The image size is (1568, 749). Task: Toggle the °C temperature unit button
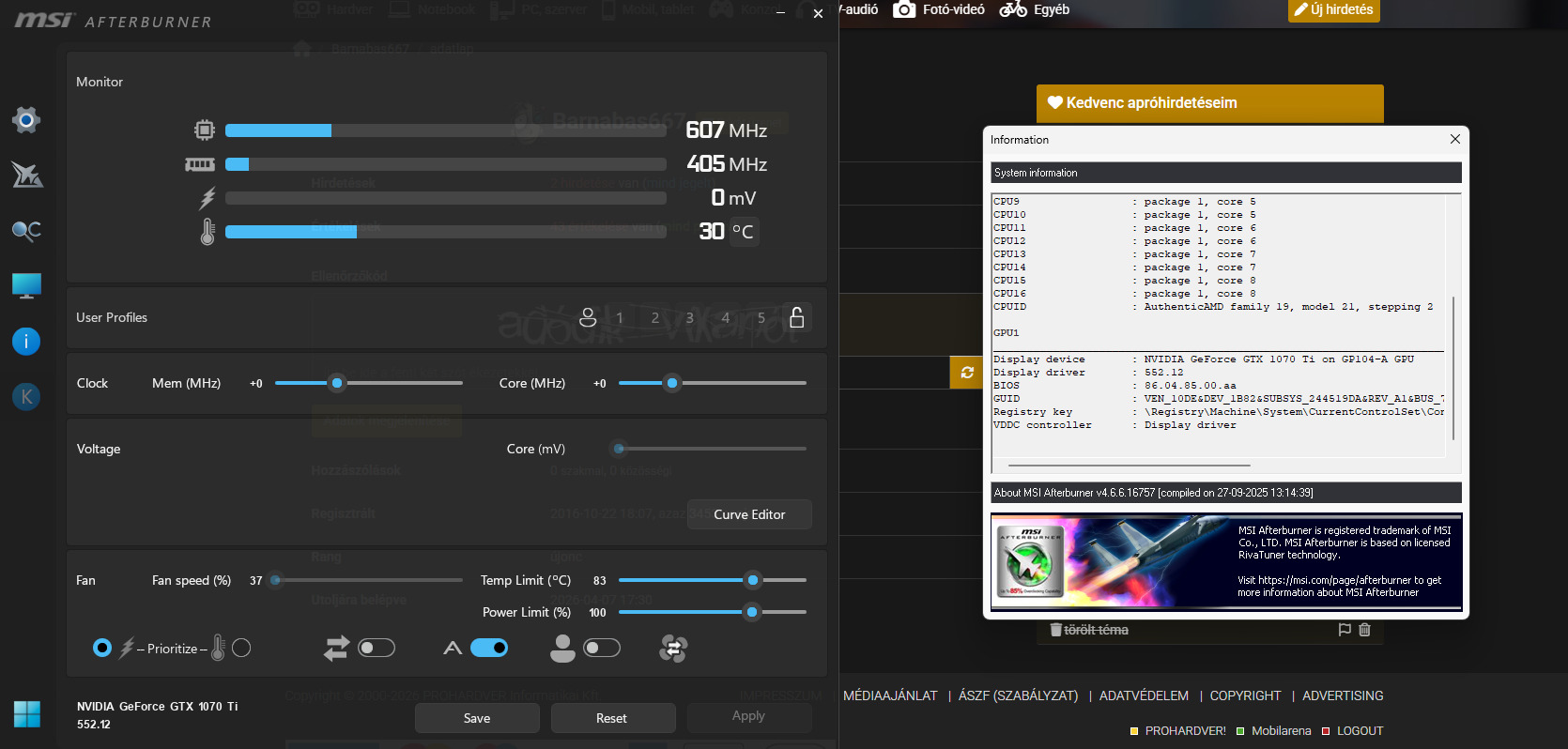tap(743, 232)
